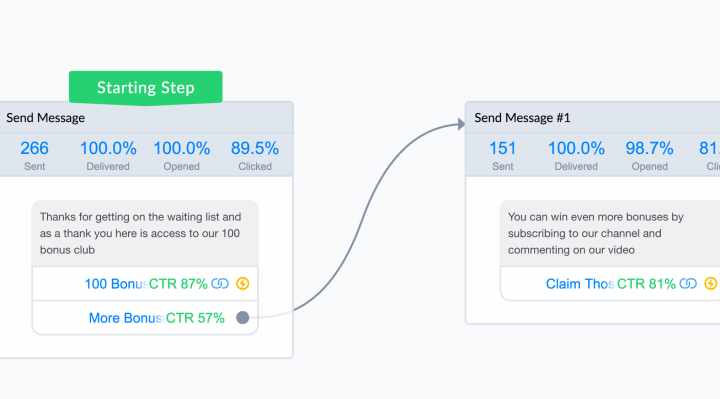The image size is (720, 399).
Task: Click the 89.5% Clicked statistic
Action: coord(255,155)
